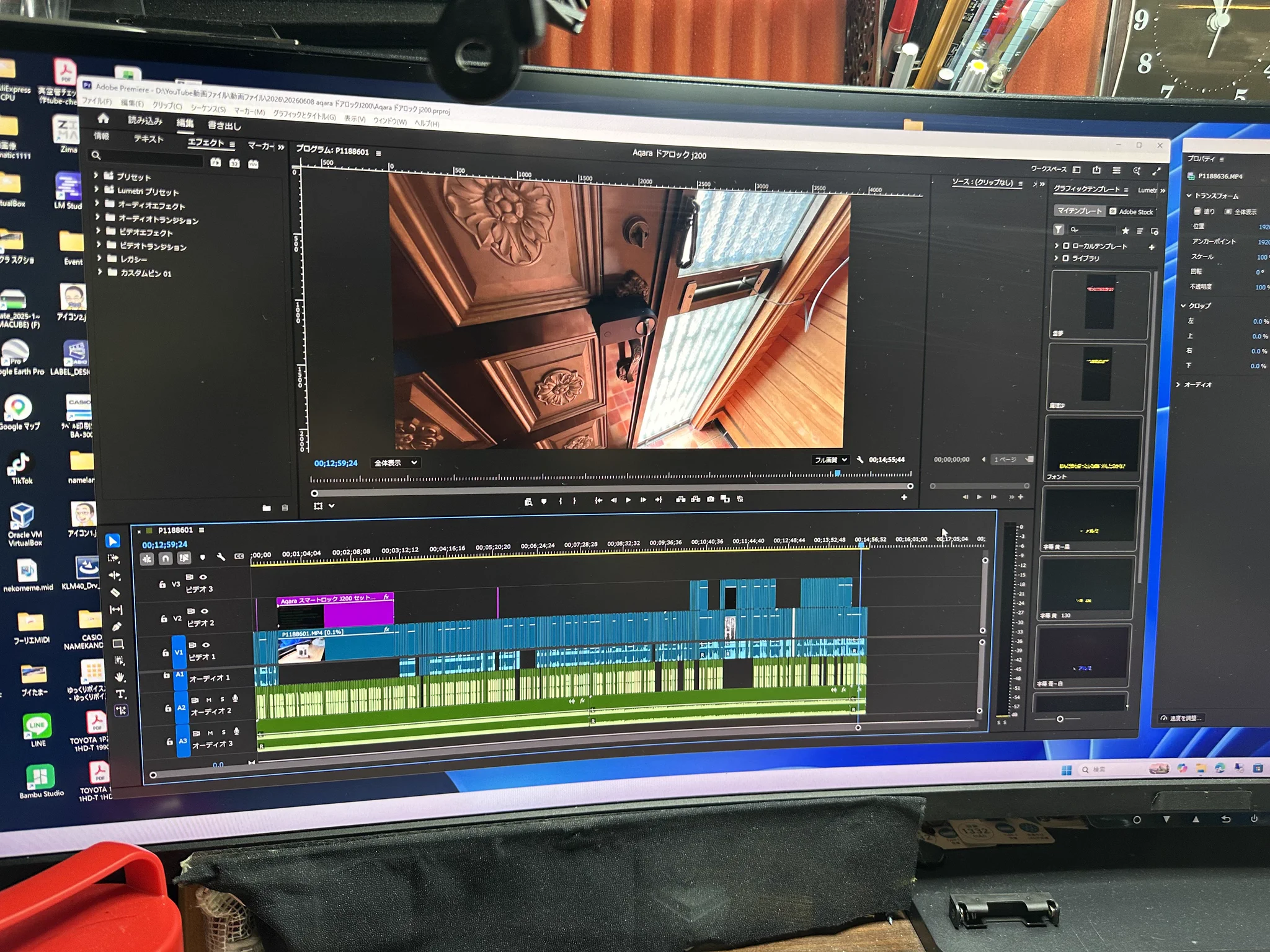Image resolution: width=1270 pixels, height=952 pixels.
Task: Click favorites star in Graphic Templates
Action: coord(1126,231)
